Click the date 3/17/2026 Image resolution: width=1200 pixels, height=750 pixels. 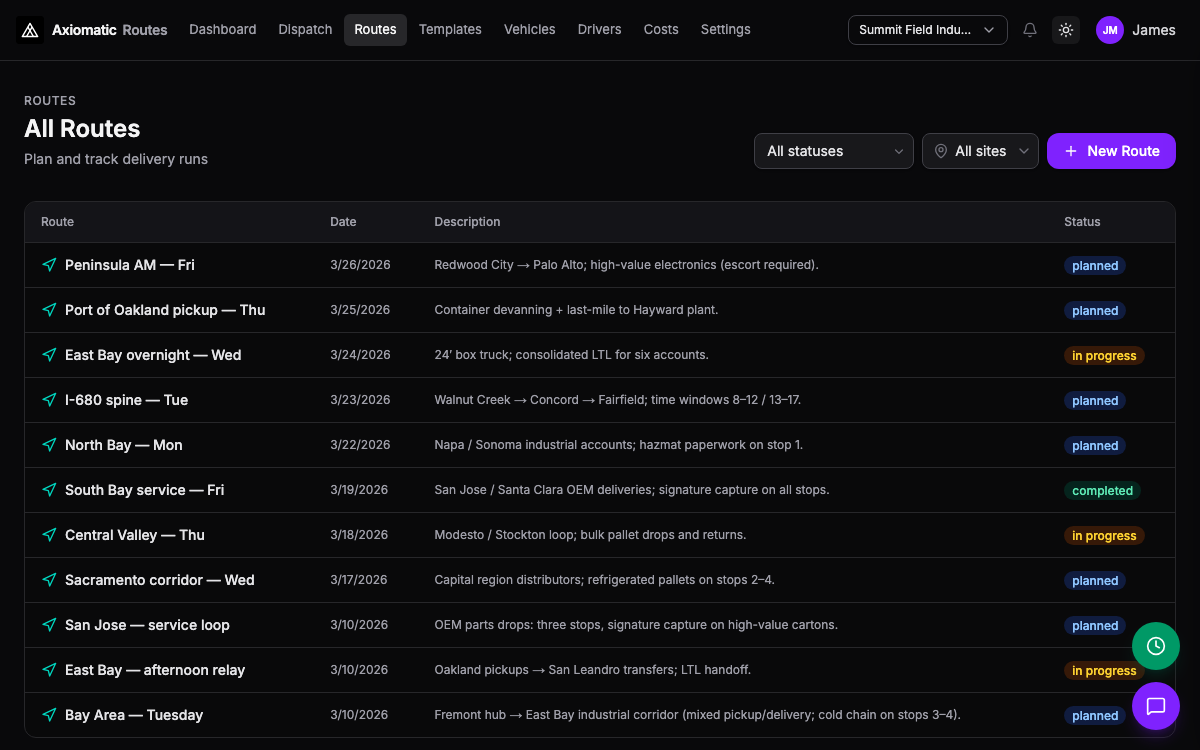pyautogui.click(x=359, y=580)
